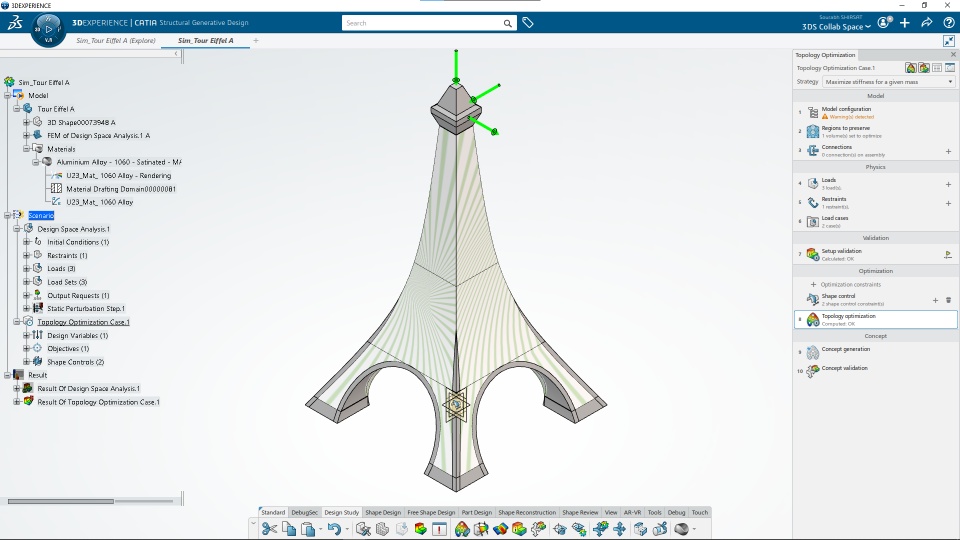Image resolution: width=960 pixels, height=540 pixels.
Task: Expand the Loads (3) tree node
Action: (26, 268)
